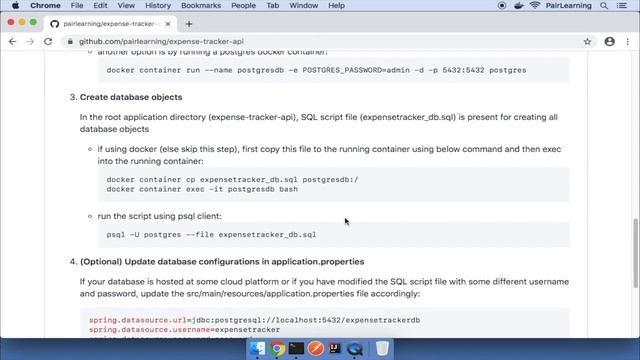Open the Bookmarks menu

click(201, 6)
